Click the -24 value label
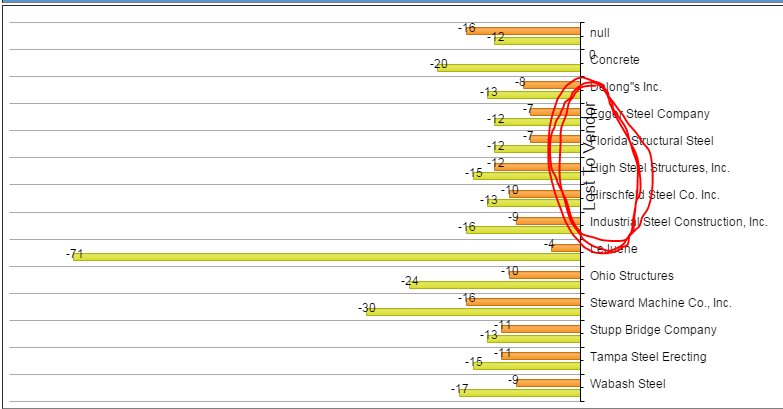Image resolution: width=783 pixels, height=409 pixels. coord(410,281)
